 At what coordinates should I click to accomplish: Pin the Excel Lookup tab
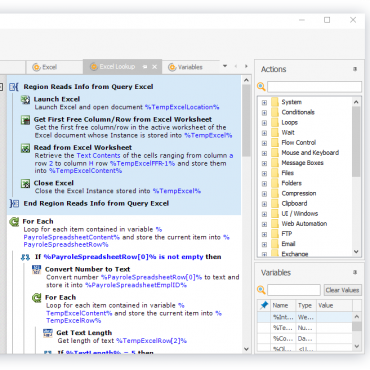(x=145, y=67)
